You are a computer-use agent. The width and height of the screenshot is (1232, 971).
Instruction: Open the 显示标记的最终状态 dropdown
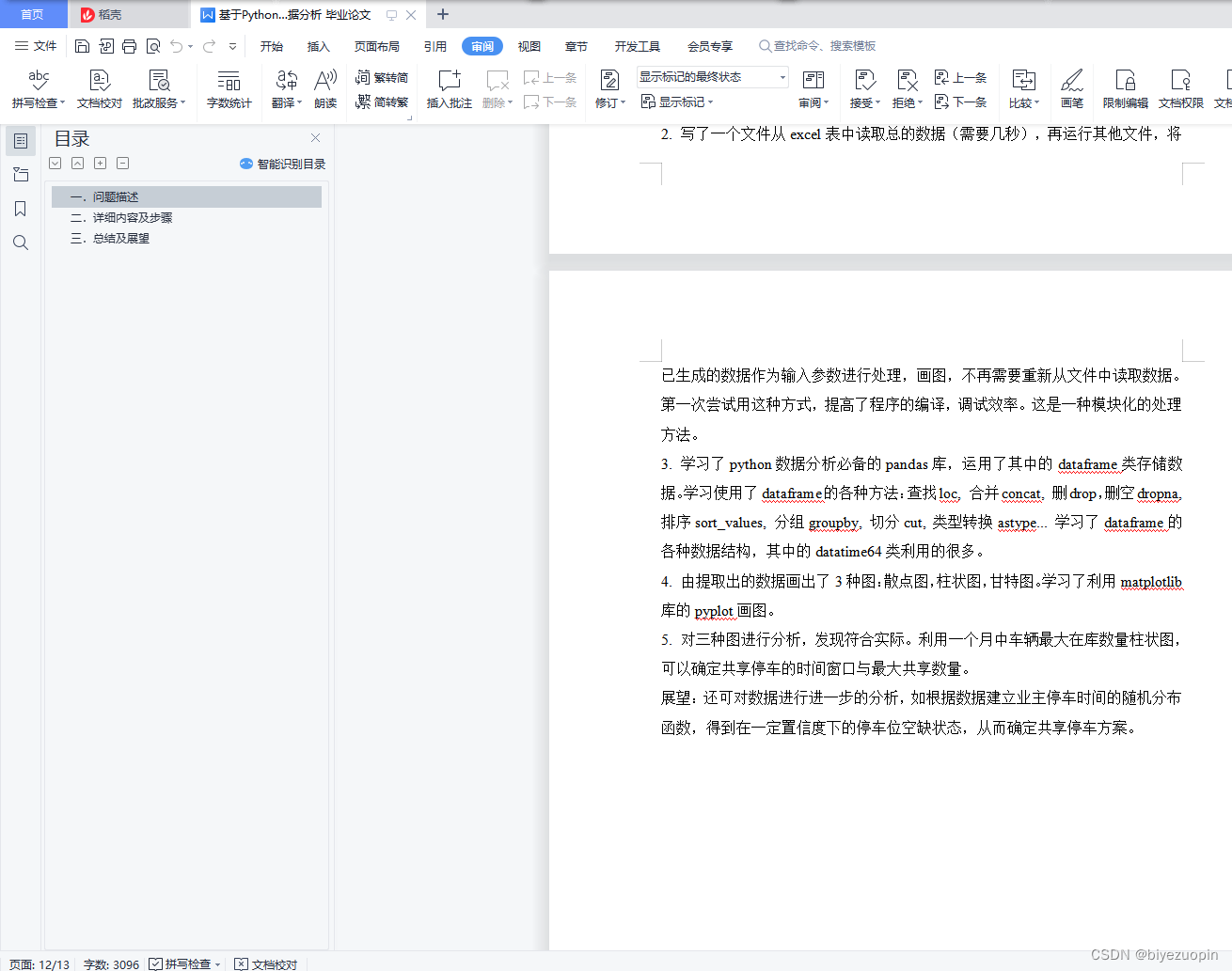pos(710,76)
